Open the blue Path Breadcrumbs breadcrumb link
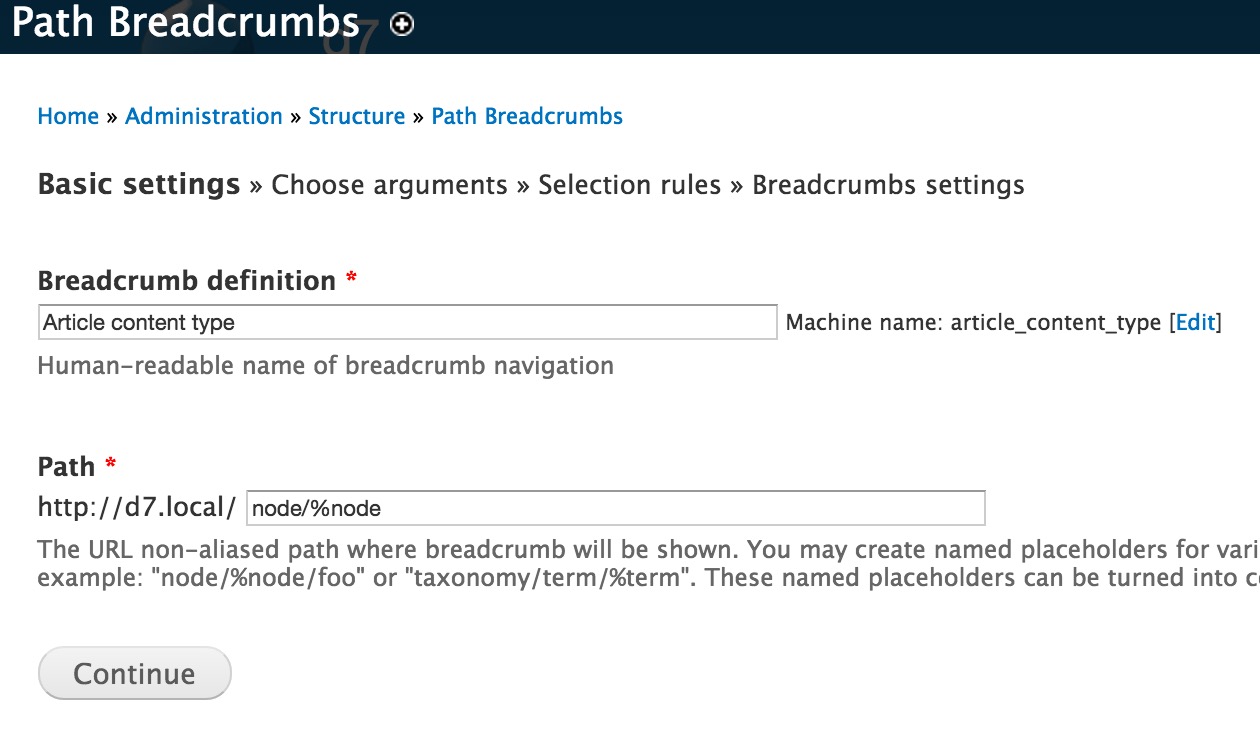The height and width of the screenshot is (730, 1260). click(x=527, y=116)
